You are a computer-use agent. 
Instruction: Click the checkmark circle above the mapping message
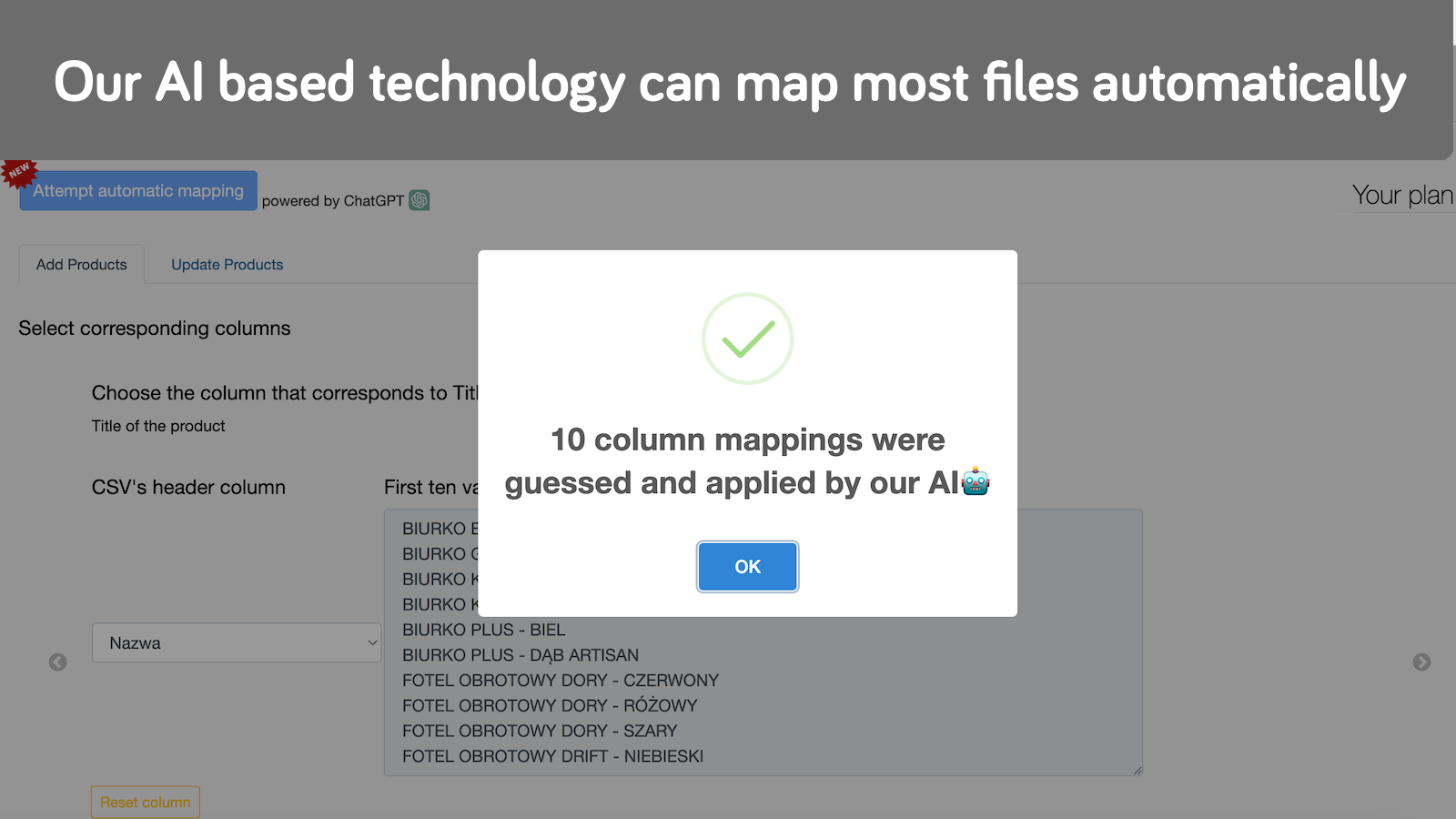(747, 338)
